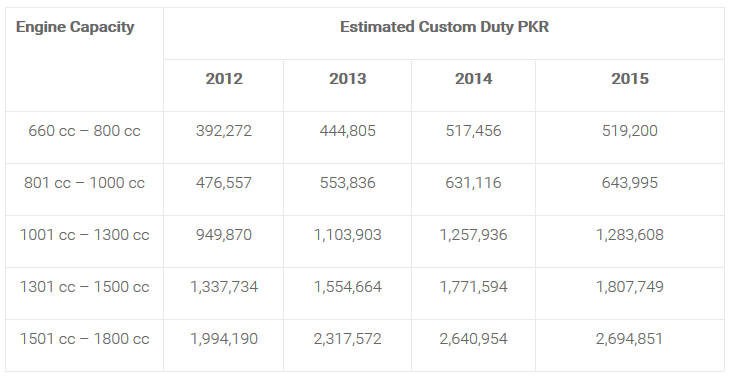Select the cell with value 1,283,608

pos(630,234)
